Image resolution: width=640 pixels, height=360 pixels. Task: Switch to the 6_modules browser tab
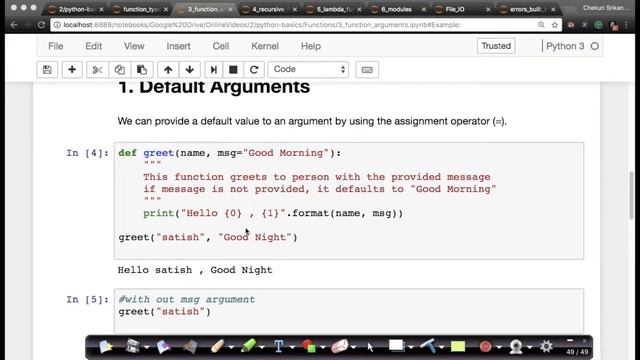[x=398, y=9]
